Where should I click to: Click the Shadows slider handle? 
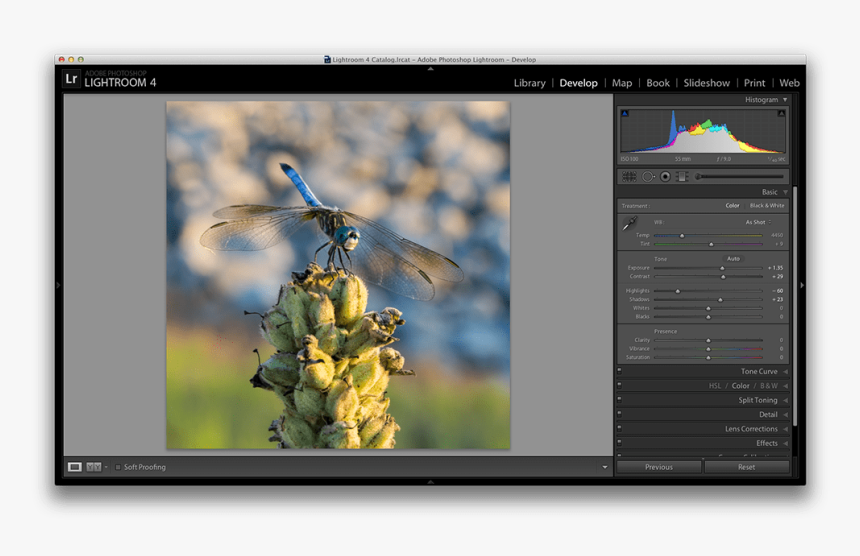pos(720,300)
